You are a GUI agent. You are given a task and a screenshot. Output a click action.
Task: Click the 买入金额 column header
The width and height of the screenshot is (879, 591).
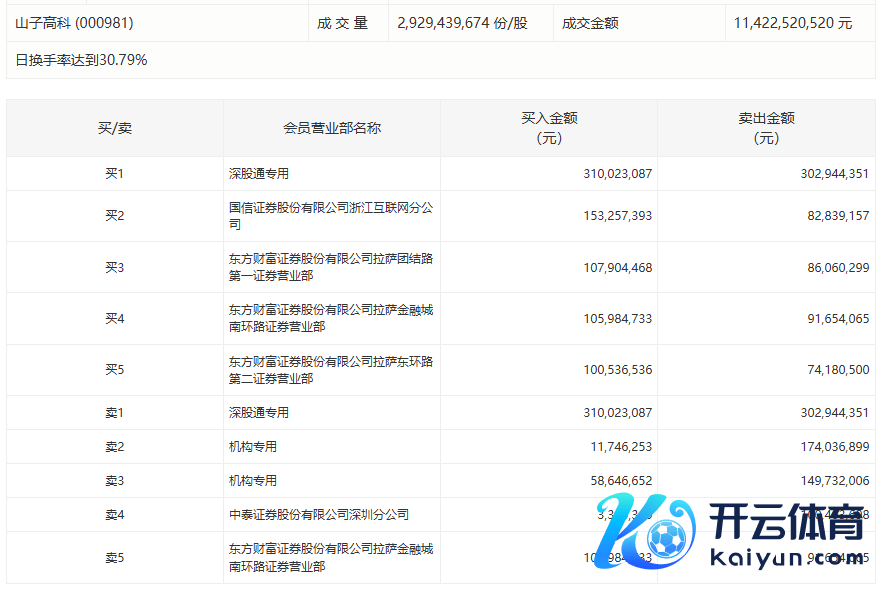click(x=549, y=128)
